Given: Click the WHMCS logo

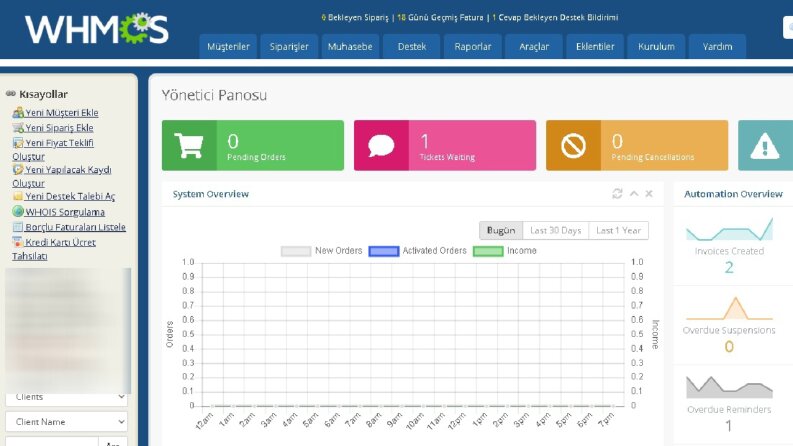Looking at the screenshot, I should tap(96, 29).
